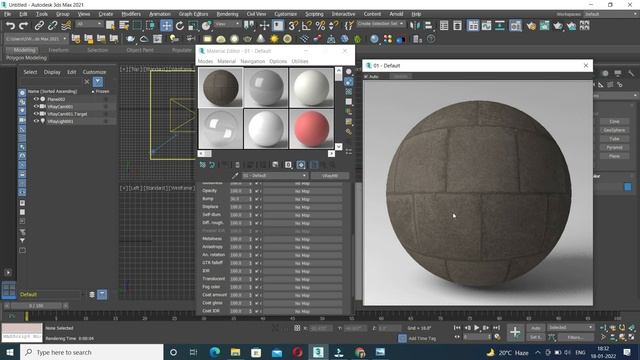The width and height of the screenshot is (640, 360).
Task: Open the project path dropdown
Action: pyautogui.click(x=36, y=39)
